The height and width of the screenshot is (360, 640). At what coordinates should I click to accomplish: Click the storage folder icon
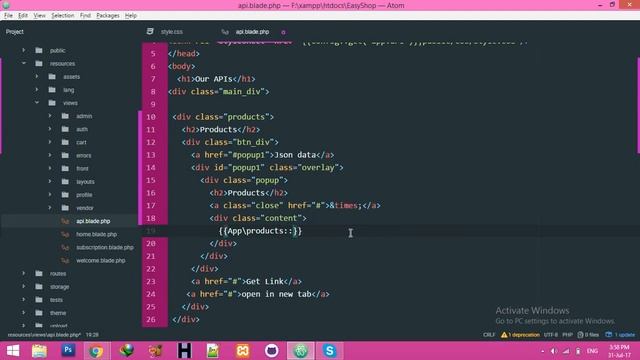pyautogui.click(x=39, y=287)
